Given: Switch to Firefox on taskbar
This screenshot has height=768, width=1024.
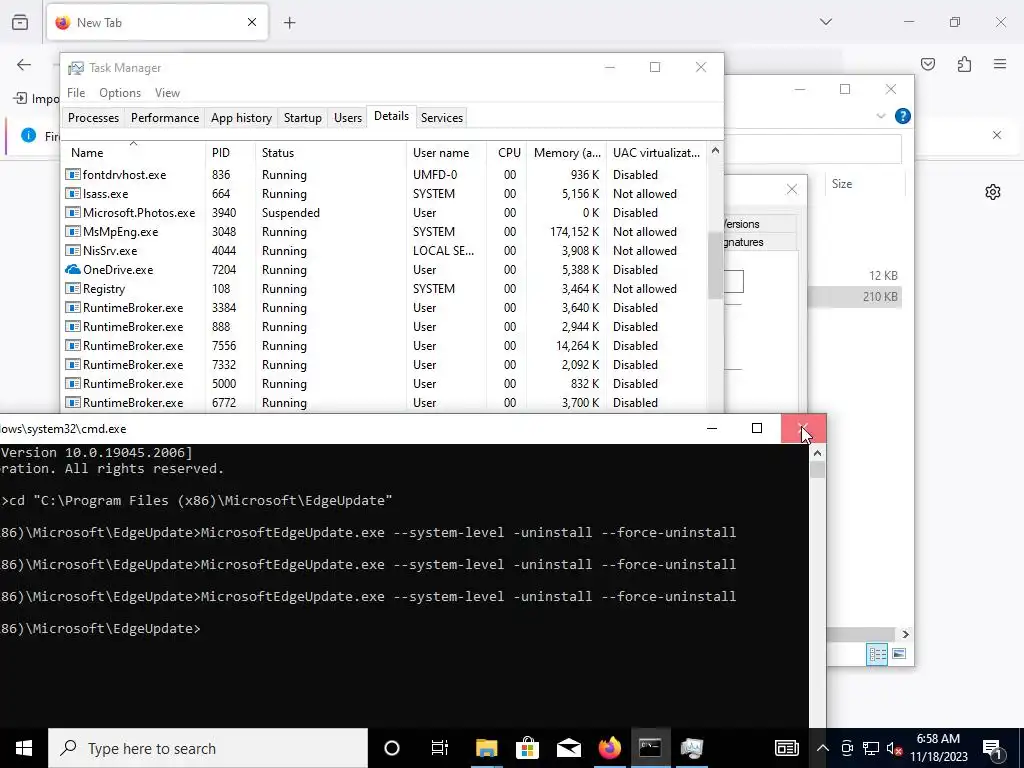Looking at the screenshot, I should (609, 748).
